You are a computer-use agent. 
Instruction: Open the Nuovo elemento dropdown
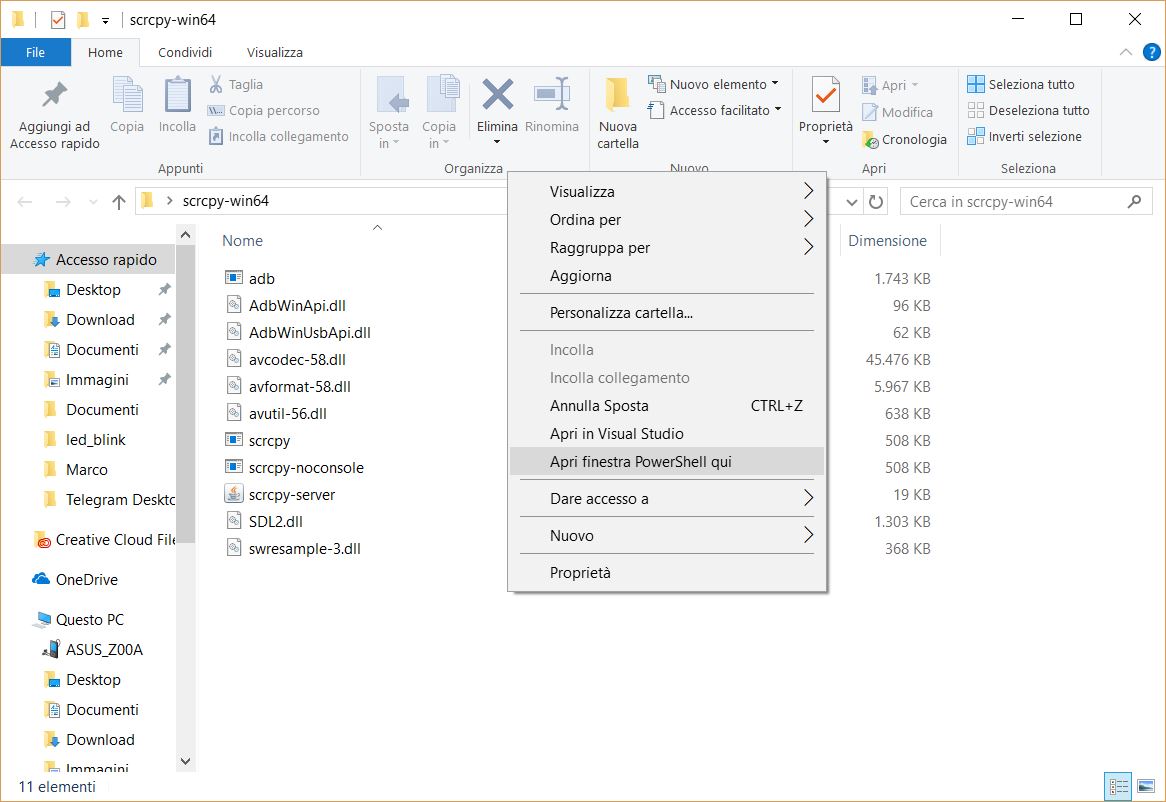point(714,84)
